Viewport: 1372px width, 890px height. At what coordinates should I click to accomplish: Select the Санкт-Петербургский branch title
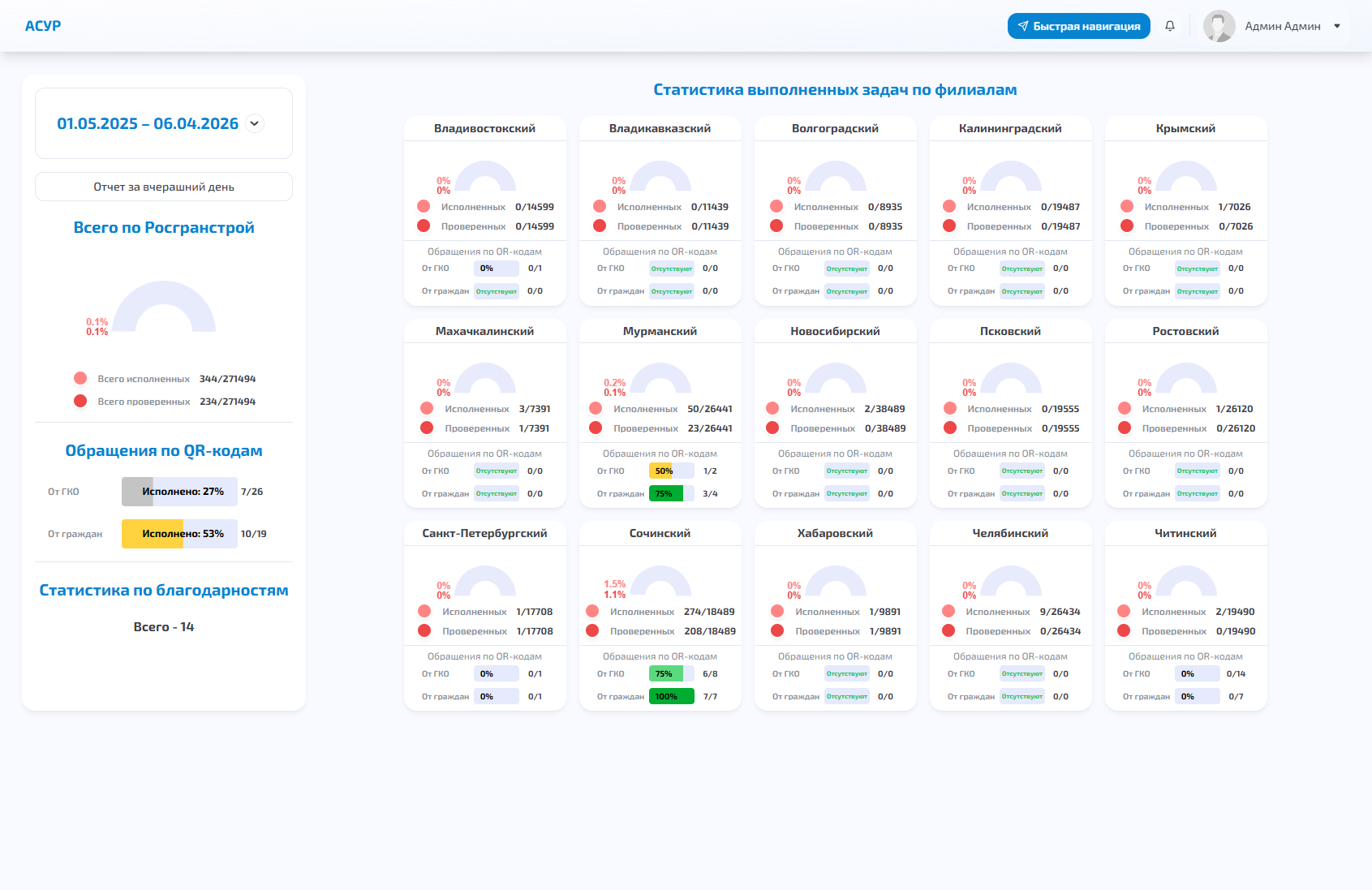coord(484,533)
